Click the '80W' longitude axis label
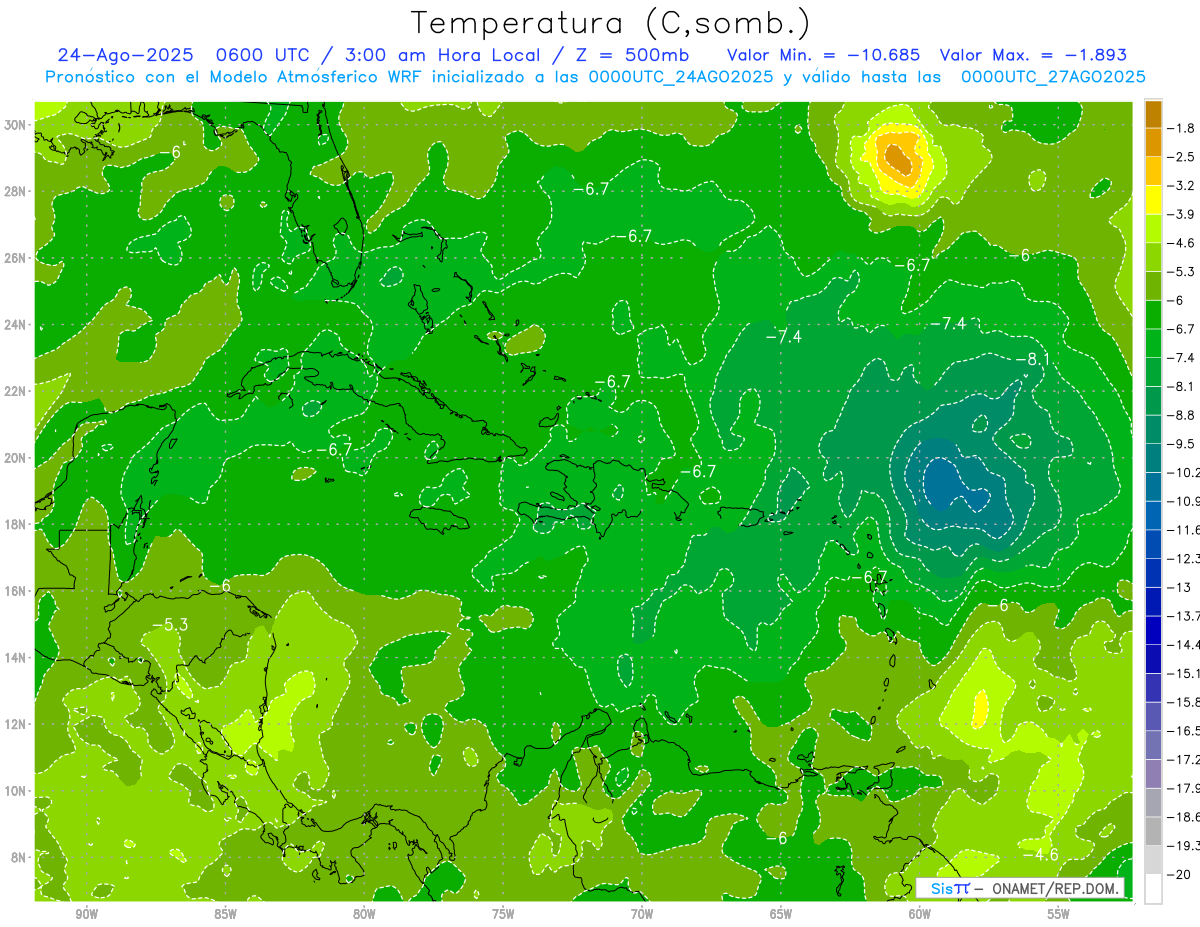The height and width of the screenshot is (927, 1200). pyautogui.click(x=364, y=914)
